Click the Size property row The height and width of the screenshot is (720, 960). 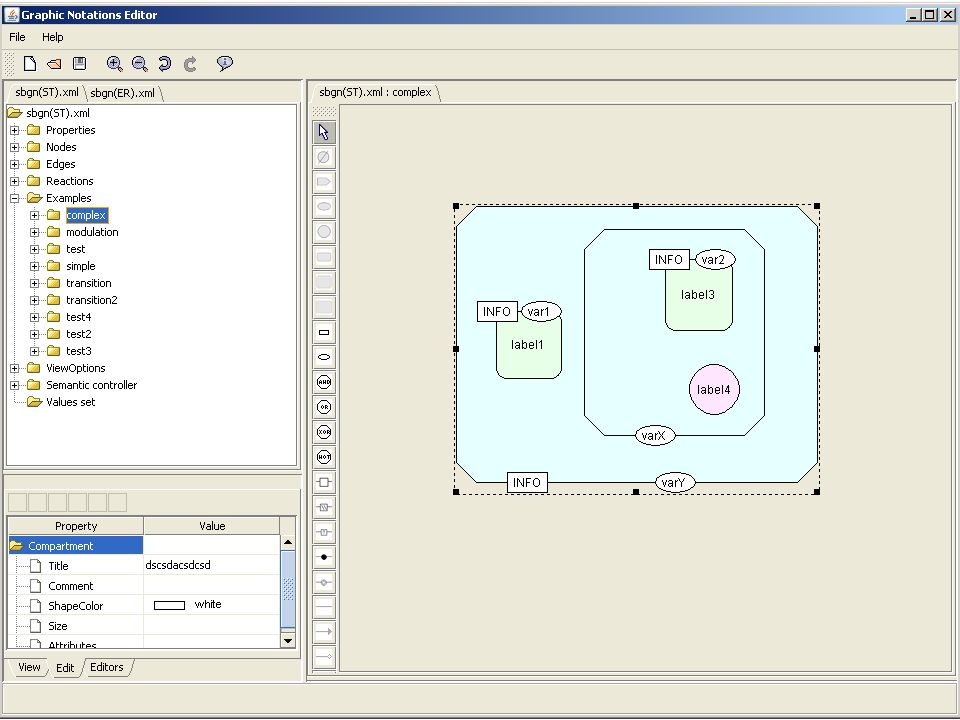(x=144, y=626)
